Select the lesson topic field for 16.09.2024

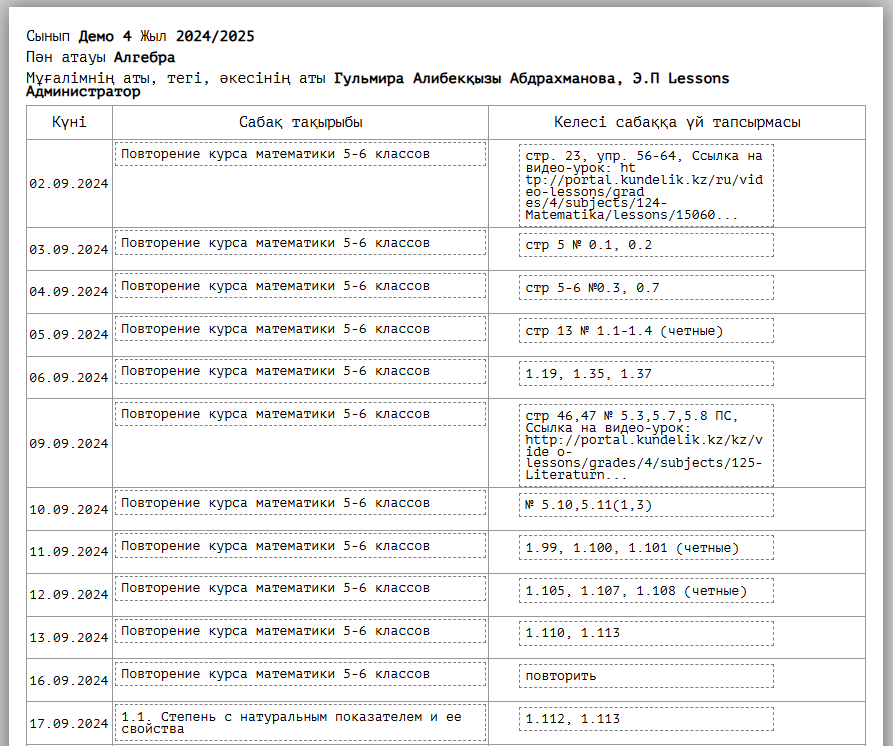(x=300, y=675)
